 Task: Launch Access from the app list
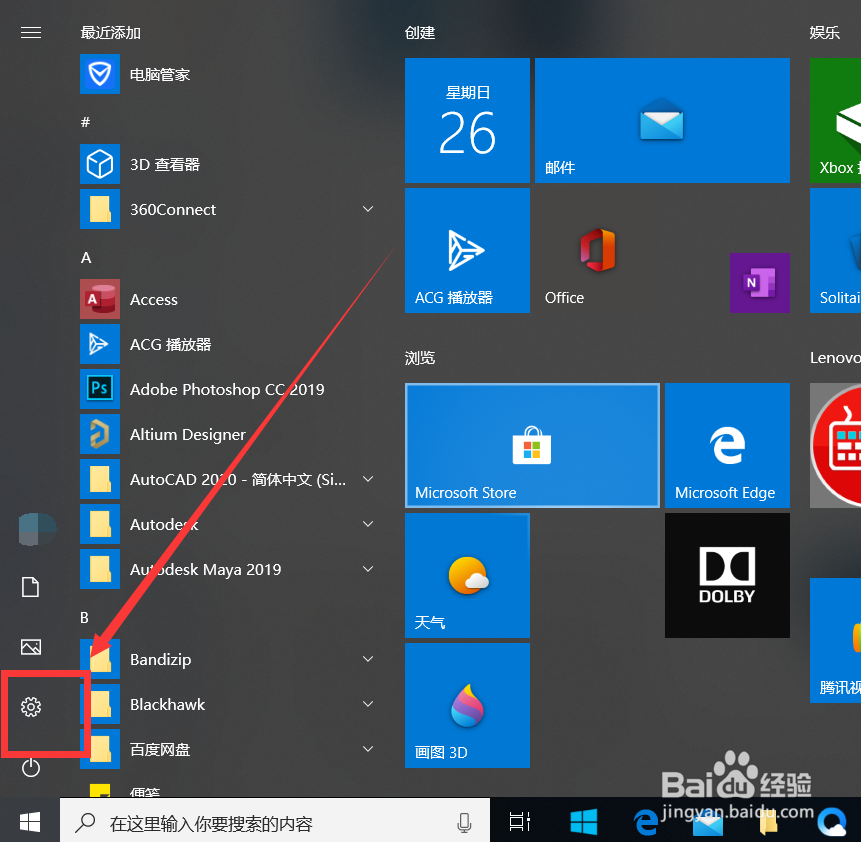click(x=228, y=299)
